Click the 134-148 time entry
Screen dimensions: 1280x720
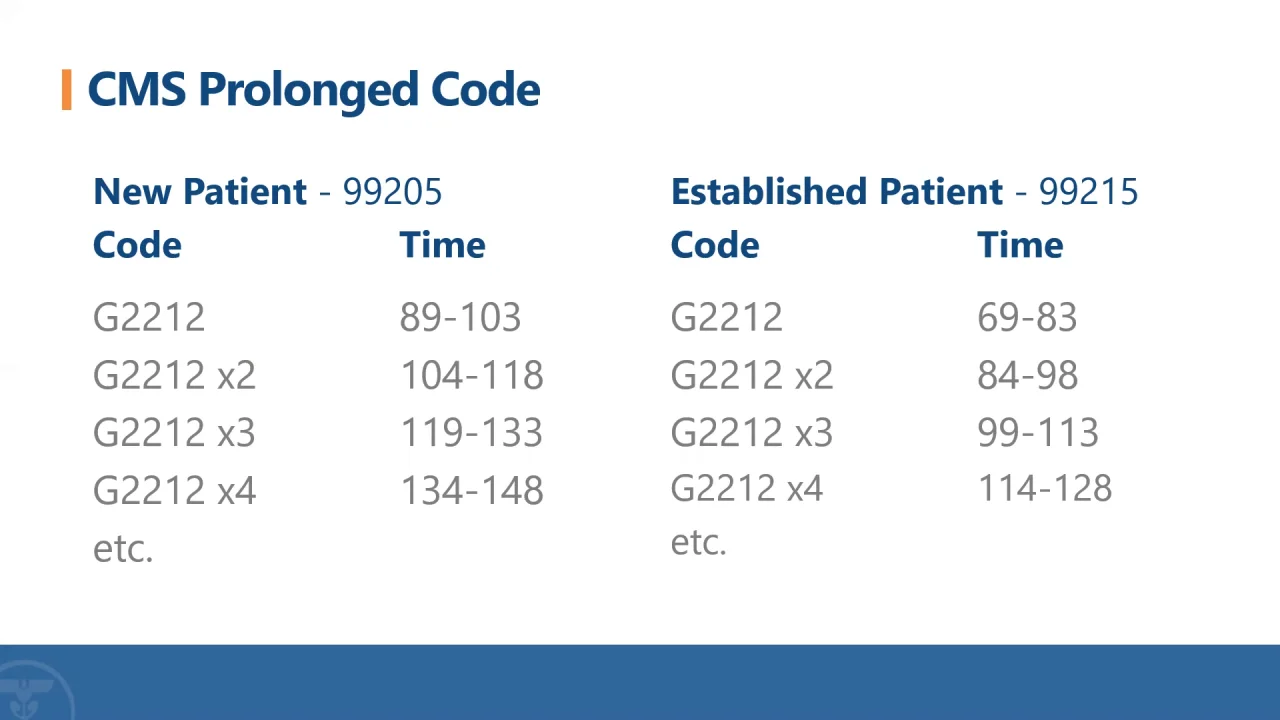tap(472, 491)
